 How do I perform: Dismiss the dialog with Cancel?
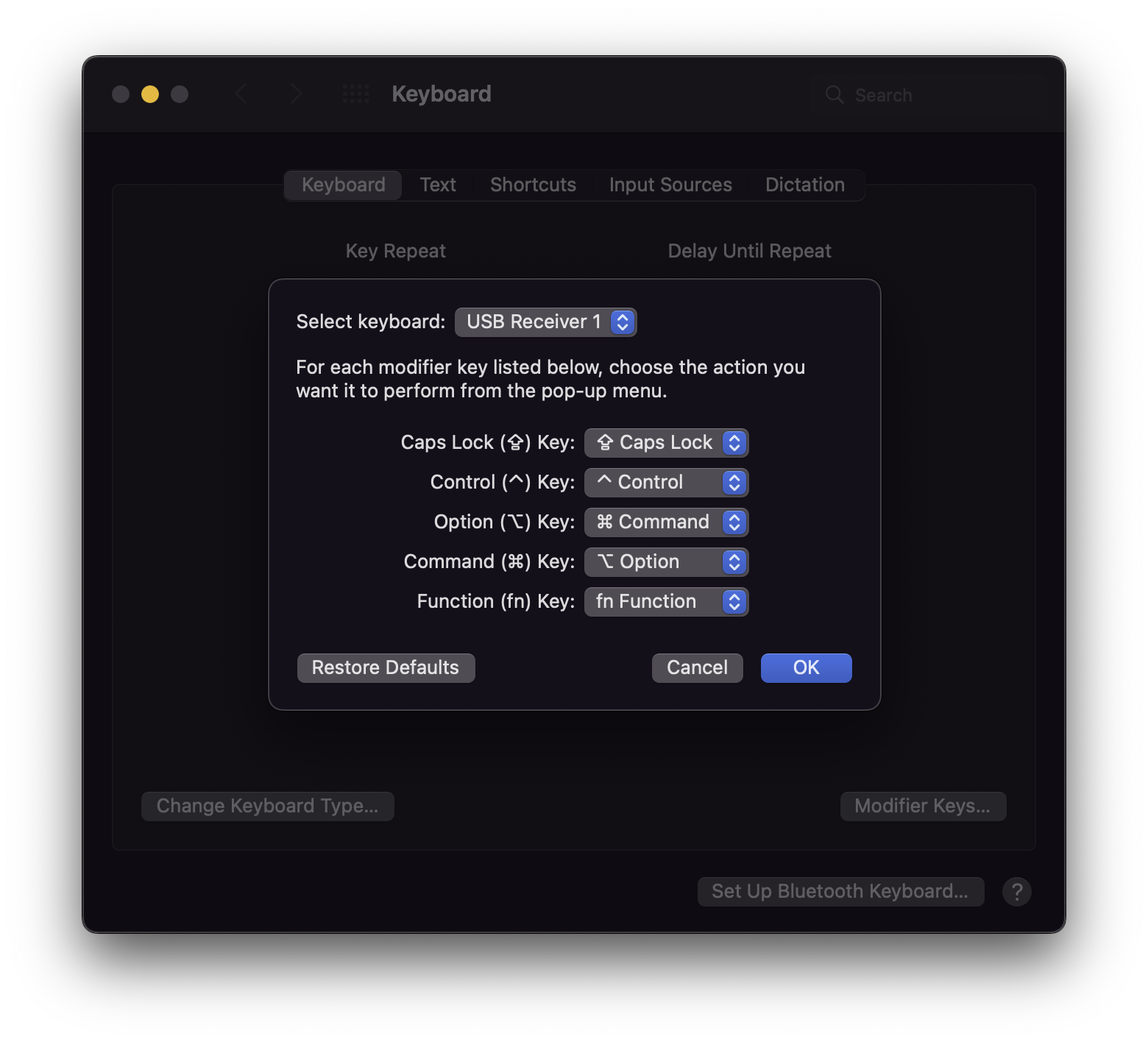696,667
